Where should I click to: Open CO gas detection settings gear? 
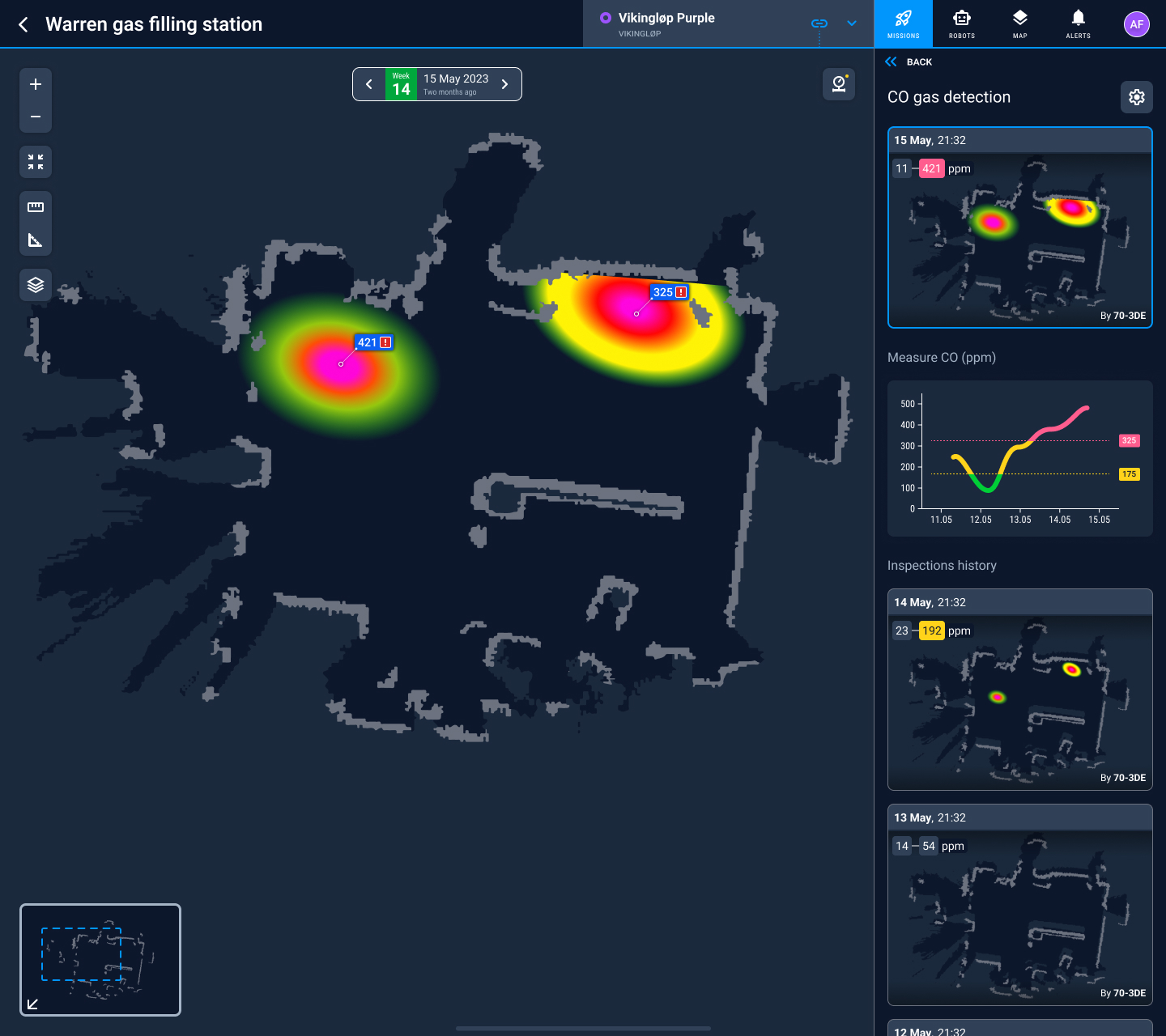(1137, 97)
